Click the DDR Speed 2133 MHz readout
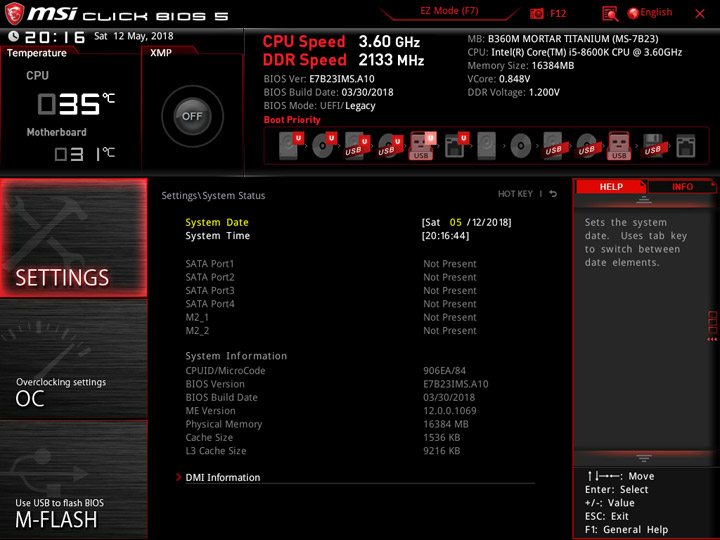 343,60
